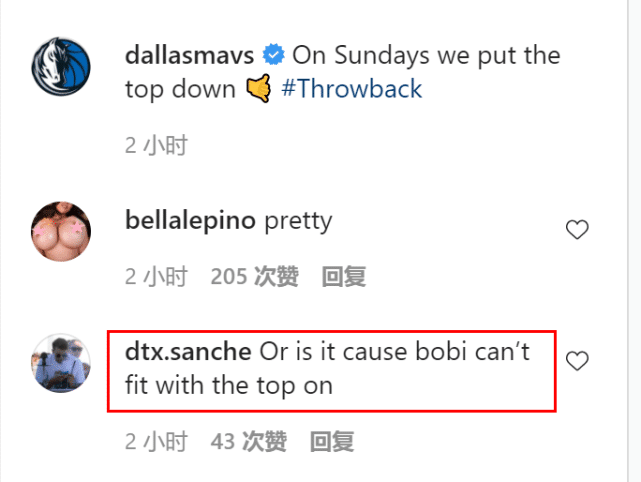Visit the dtx.sanche username profile

click(x=188, y=352)
